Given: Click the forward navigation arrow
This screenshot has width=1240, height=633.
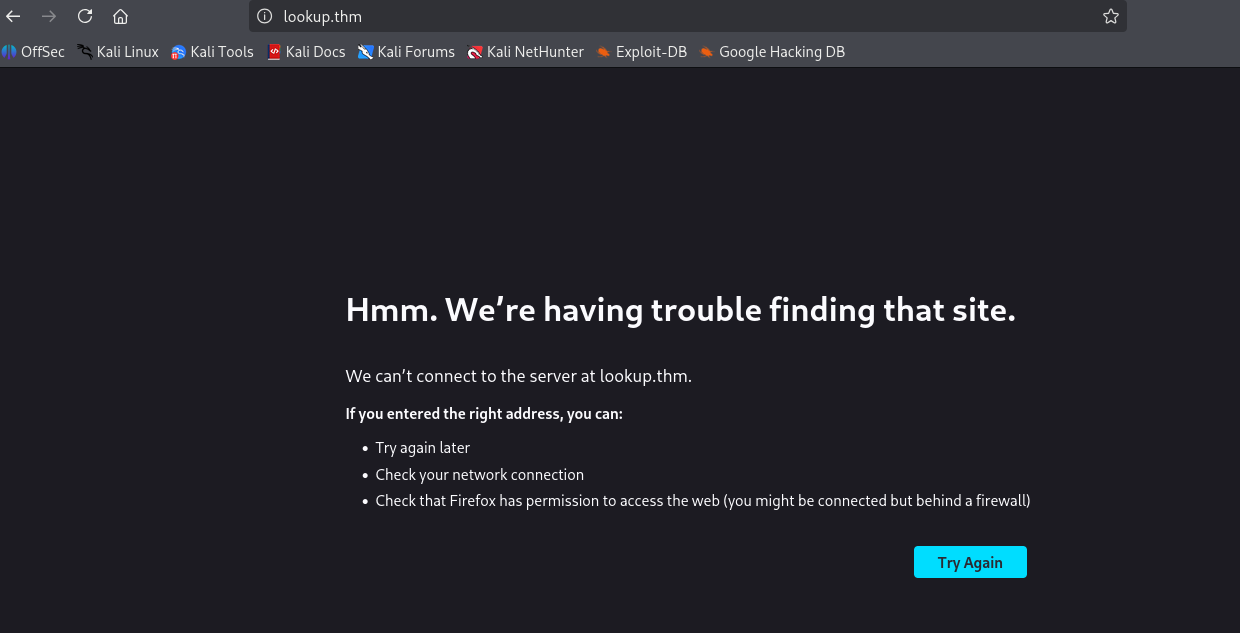Looking at the screenshot, I should point(48,16).
